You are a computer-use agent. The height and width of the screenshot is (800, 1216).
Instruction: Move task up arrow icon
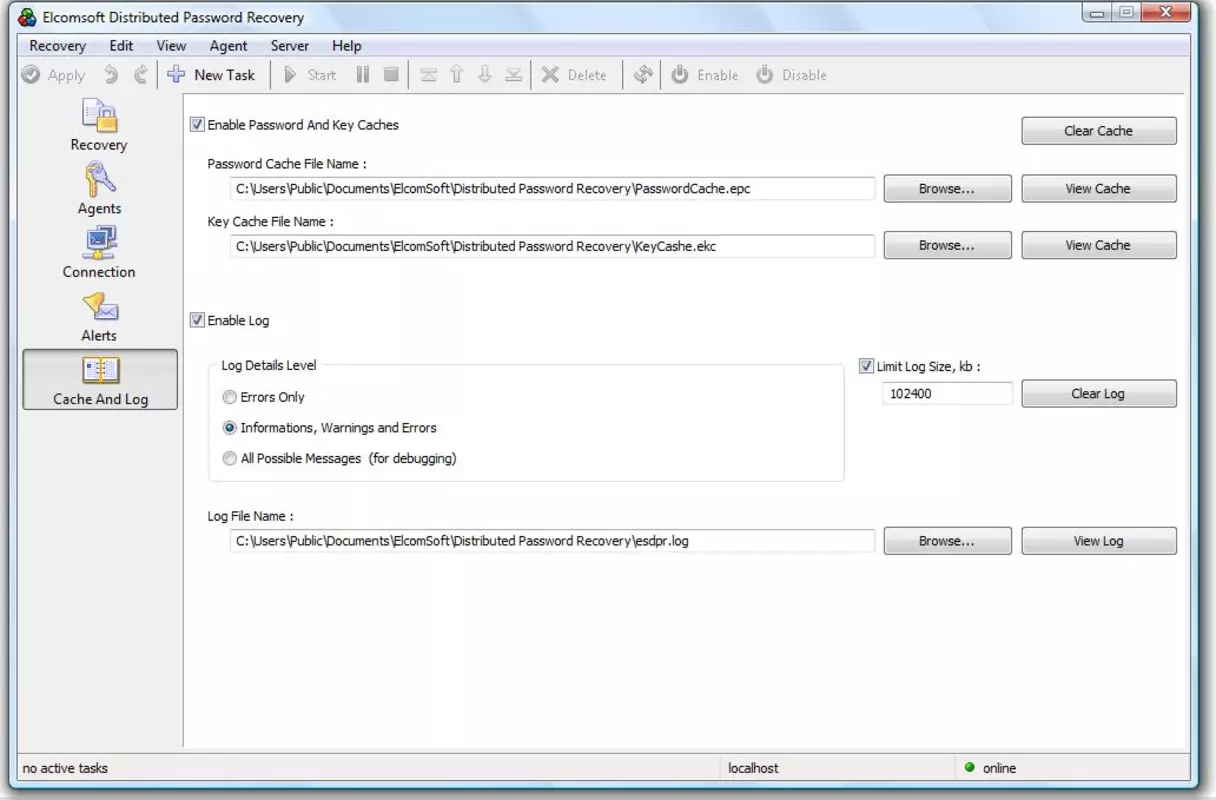456,75
